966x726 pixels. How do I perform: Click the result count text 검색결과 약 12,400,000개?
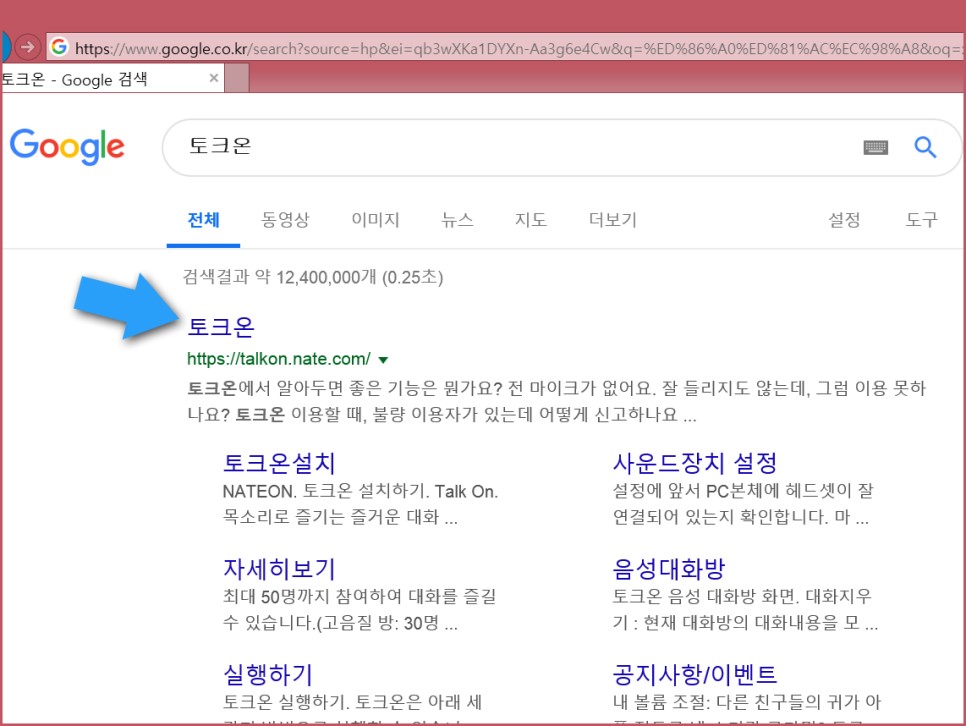[x=279, y=277]
